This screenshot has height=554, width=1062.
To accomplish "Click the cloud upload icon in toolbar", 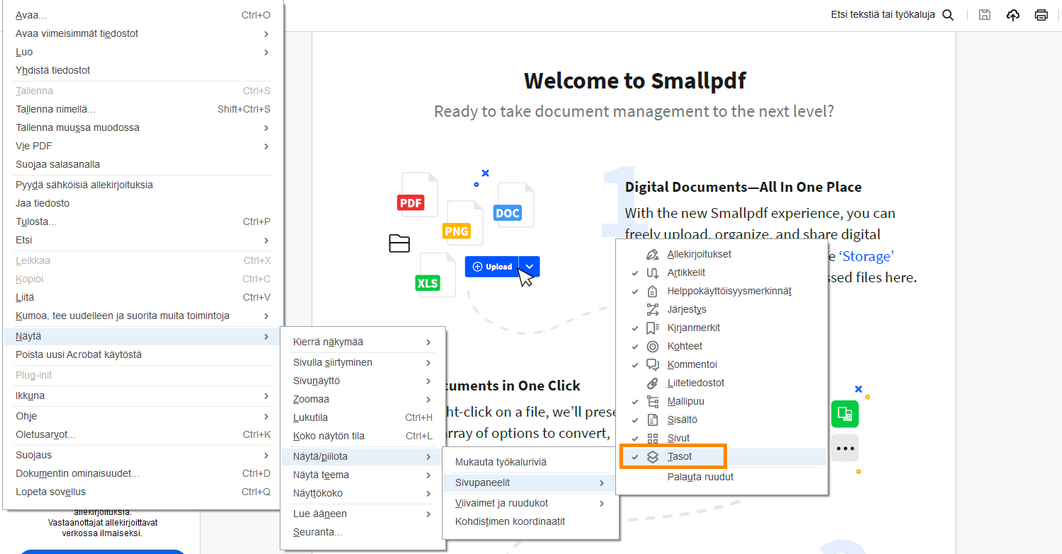I will coord(1013,15).
